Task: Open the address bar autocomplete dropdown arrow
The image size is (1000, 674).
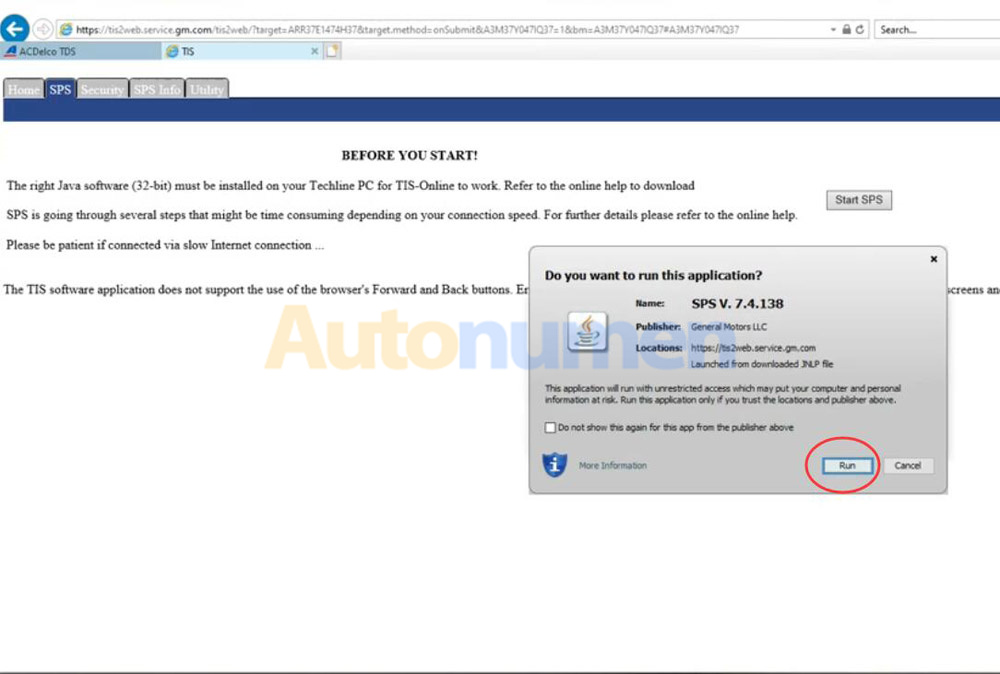Action: pyautogui.click(x=832, y=29)
